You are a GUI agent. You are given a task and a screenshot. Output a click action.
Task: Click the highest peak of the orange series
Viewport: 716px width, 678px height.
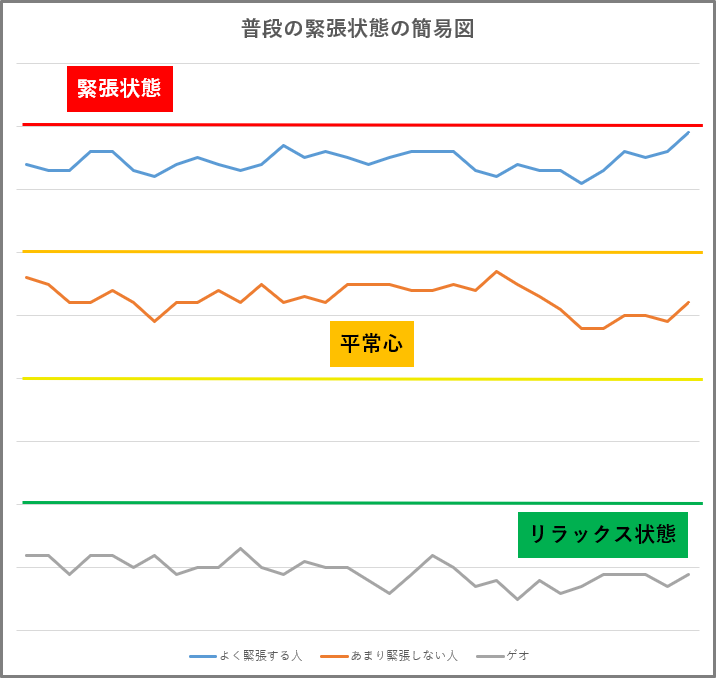[497, 271]
